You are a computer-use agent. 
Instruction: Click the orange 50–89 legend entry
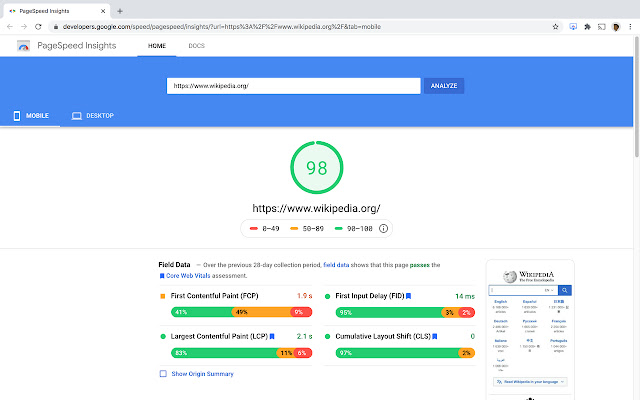point(307,229)
